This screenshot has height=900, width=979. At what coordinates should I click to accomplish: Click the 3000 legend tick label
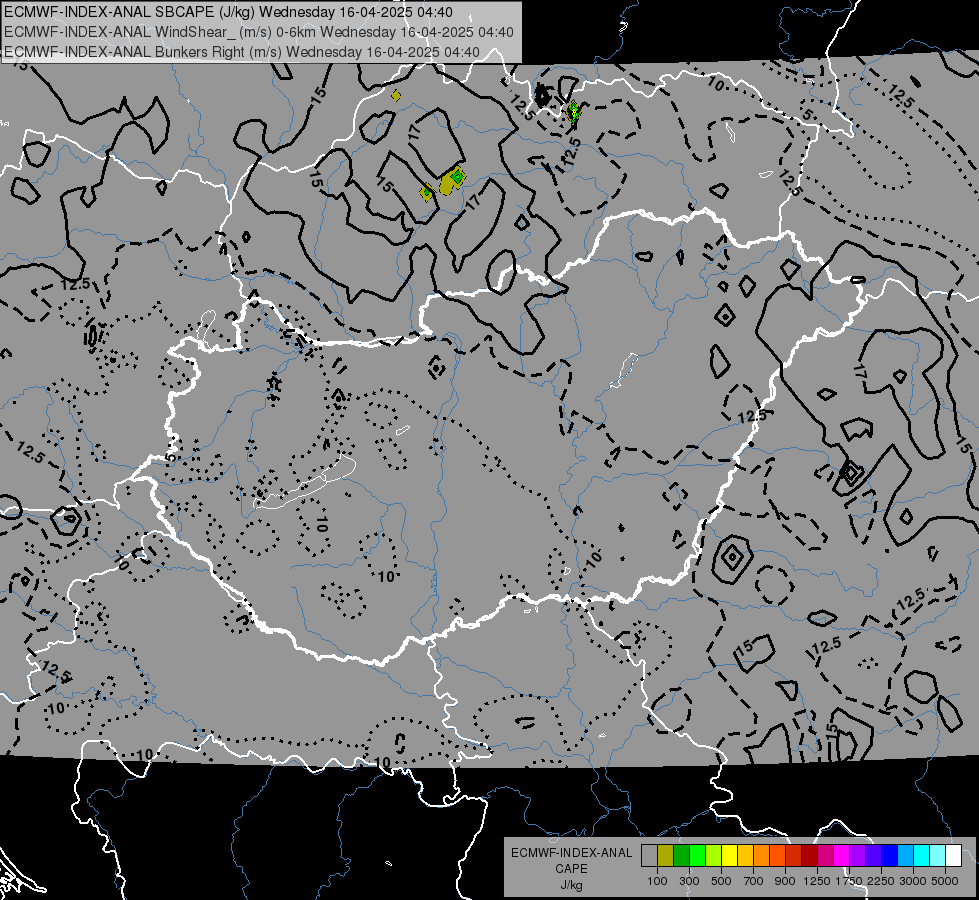click(913, 881)
